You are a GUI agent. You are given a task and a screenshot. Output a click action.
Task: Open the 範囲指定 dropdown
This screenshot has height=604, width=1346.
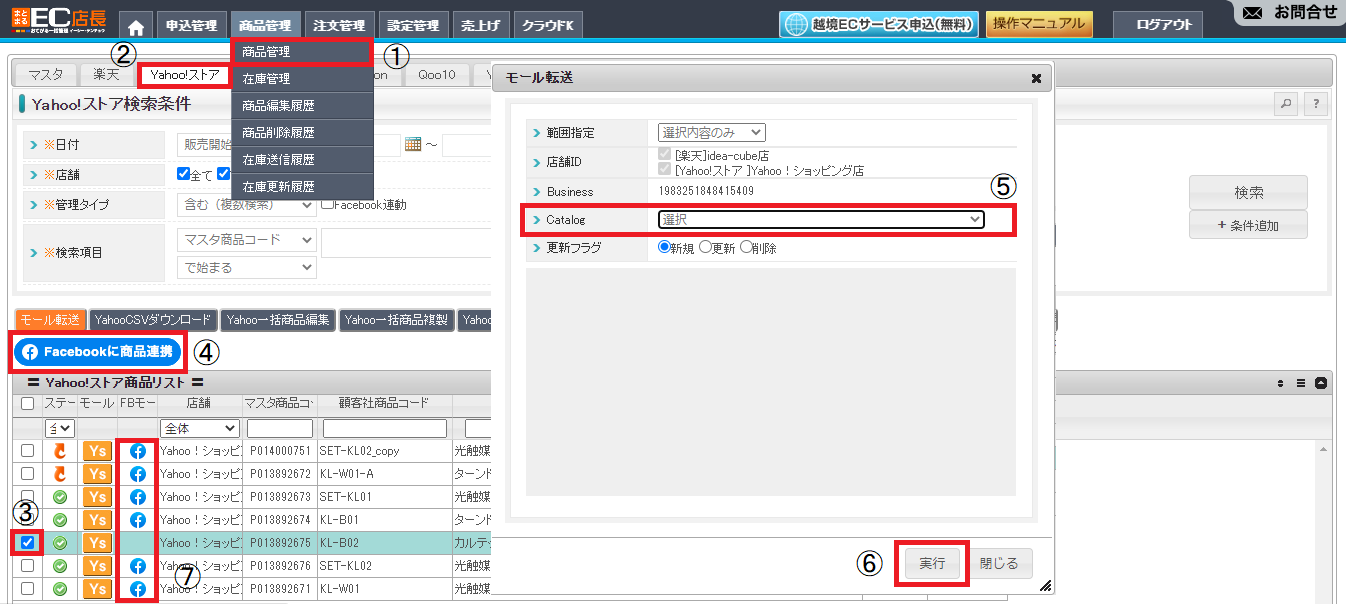click(711, 132)
